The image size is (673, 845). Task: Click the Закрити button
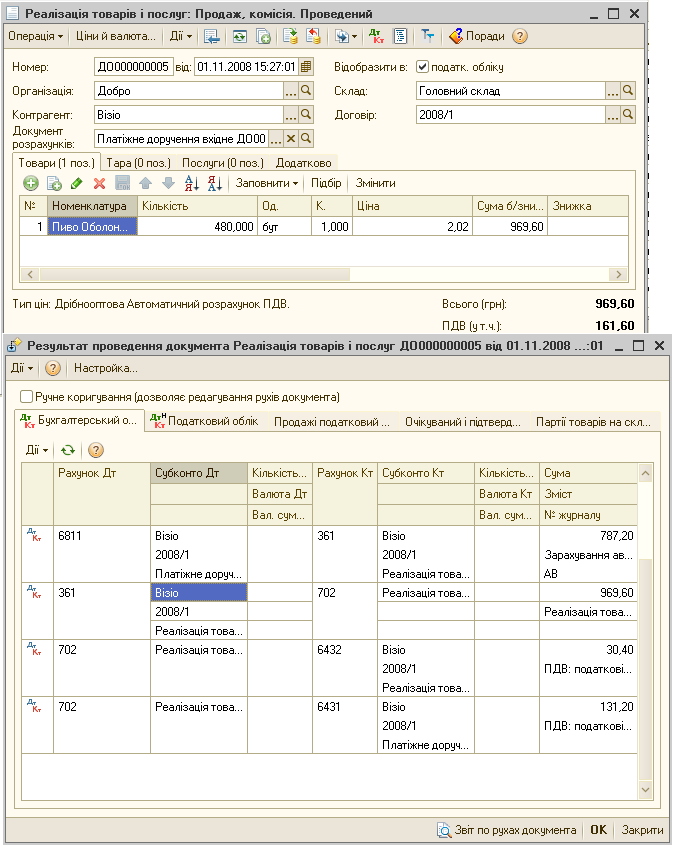[x=642, y=830]
